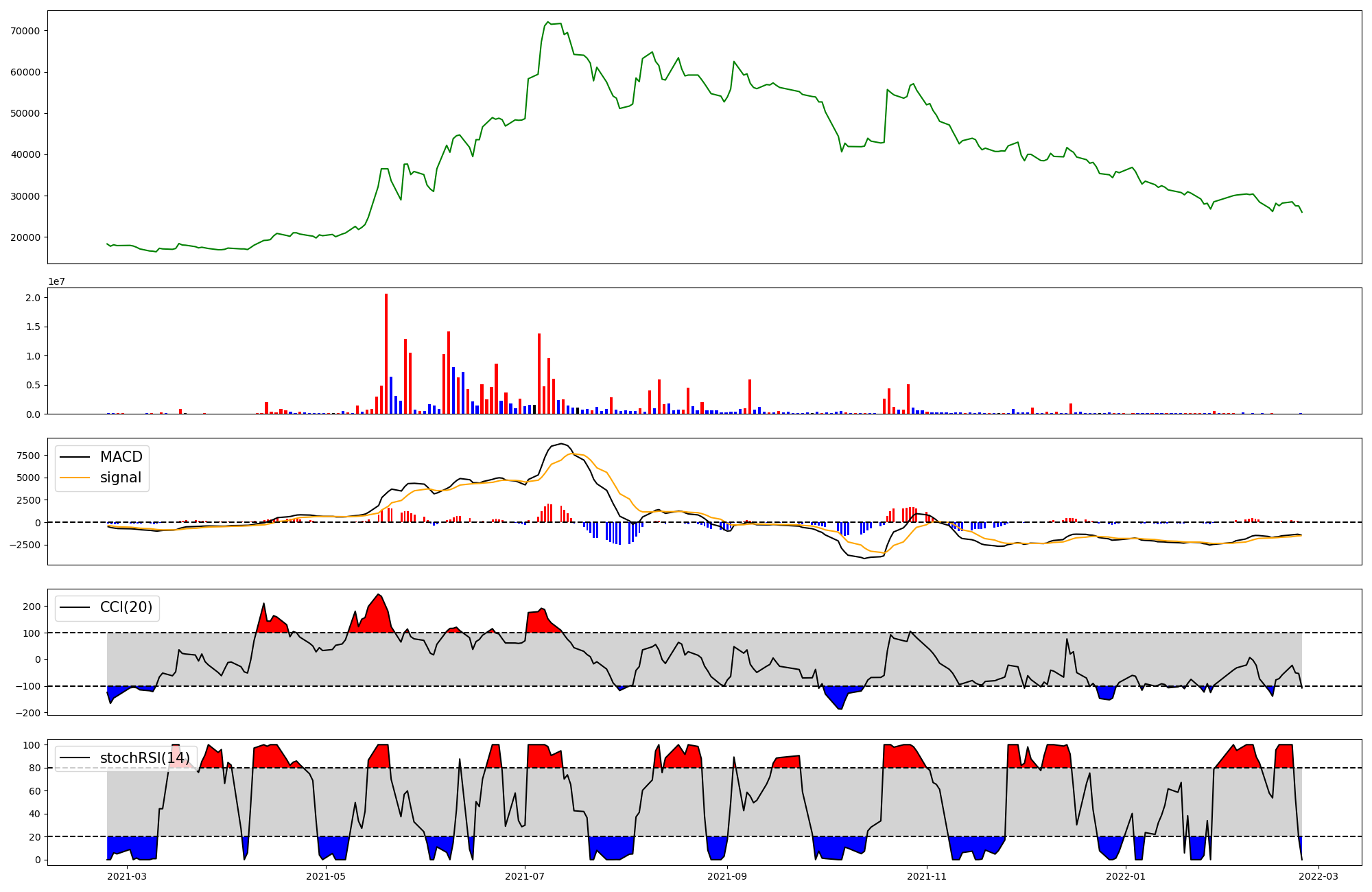Click the 2022-01 date tick label
1372x892 pixels.
[1126, 876]
